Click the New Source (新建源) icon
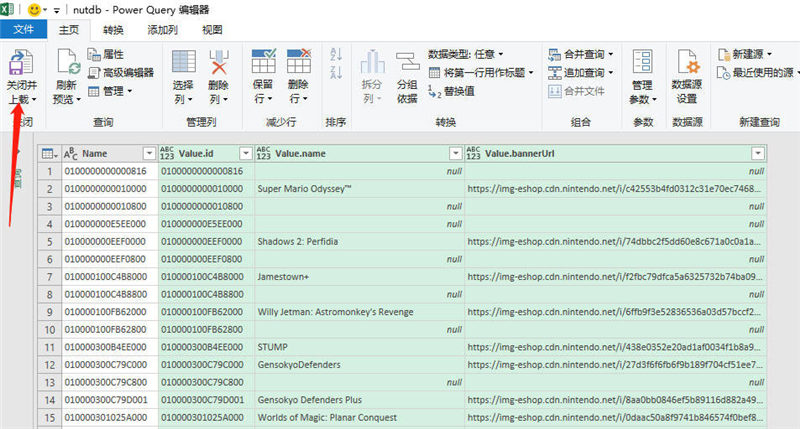 (724, 54)
